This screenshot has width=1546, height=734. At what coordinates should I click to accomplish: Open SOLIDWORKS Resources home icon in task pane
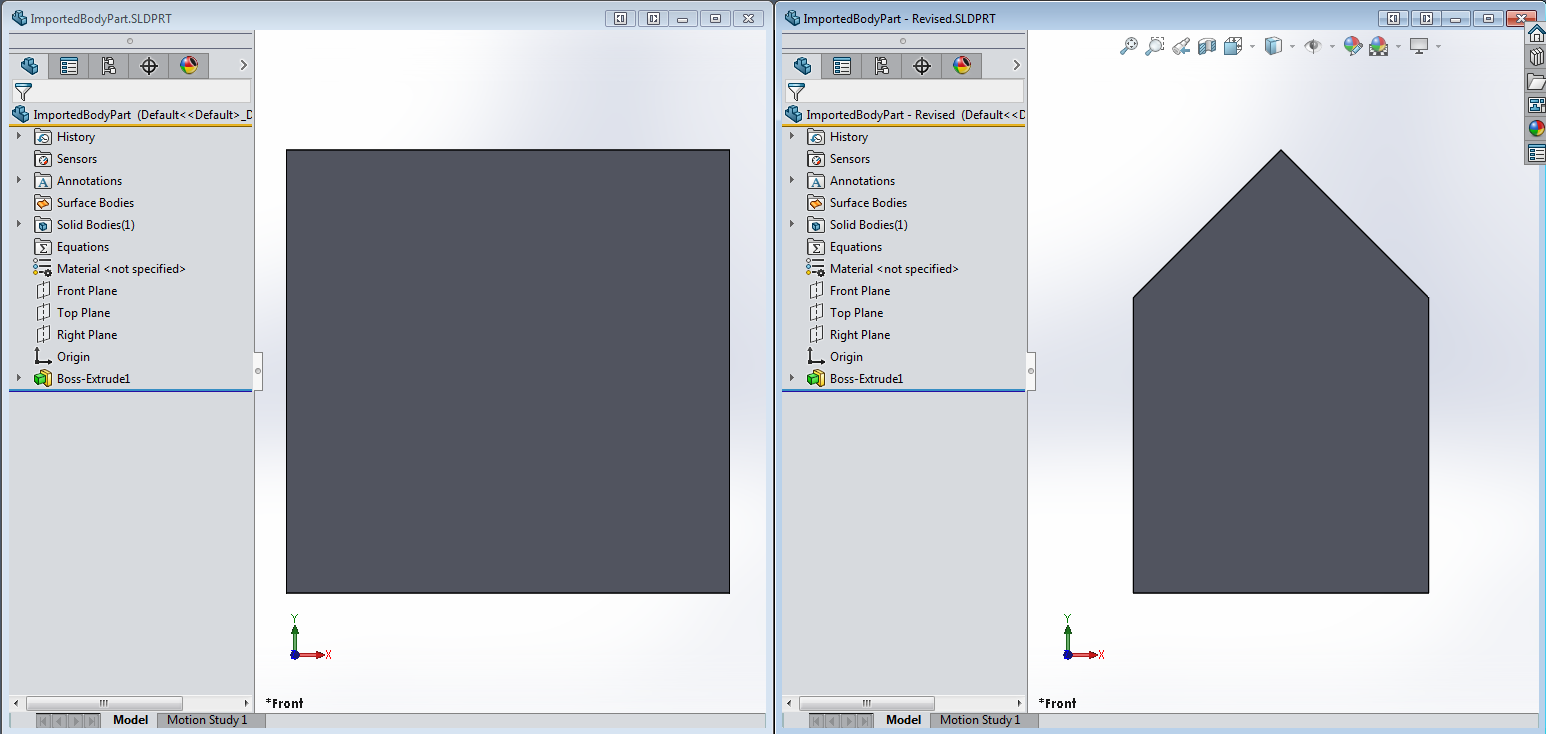coord(1537,33)
